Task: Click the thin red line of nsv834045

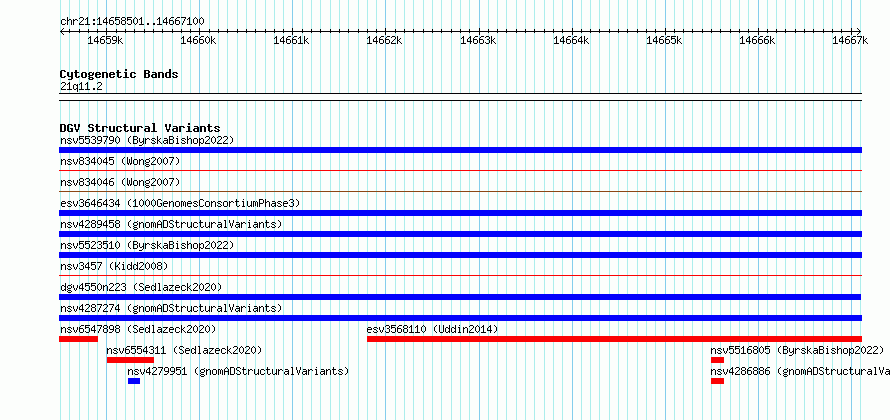Action: point(460,170)
